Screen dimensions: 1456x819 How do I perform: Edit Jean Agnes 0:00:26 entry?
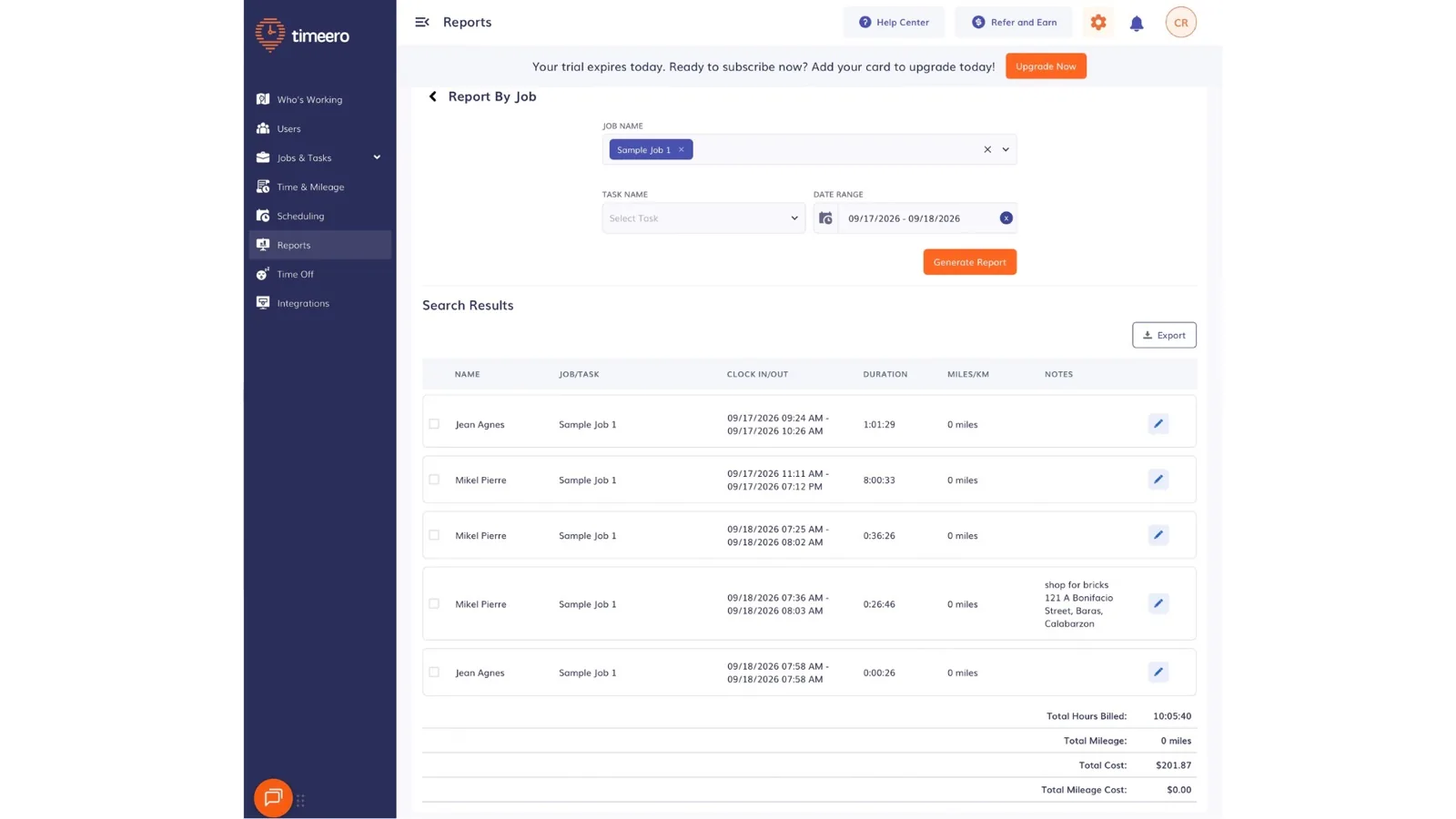(1158, 672)
